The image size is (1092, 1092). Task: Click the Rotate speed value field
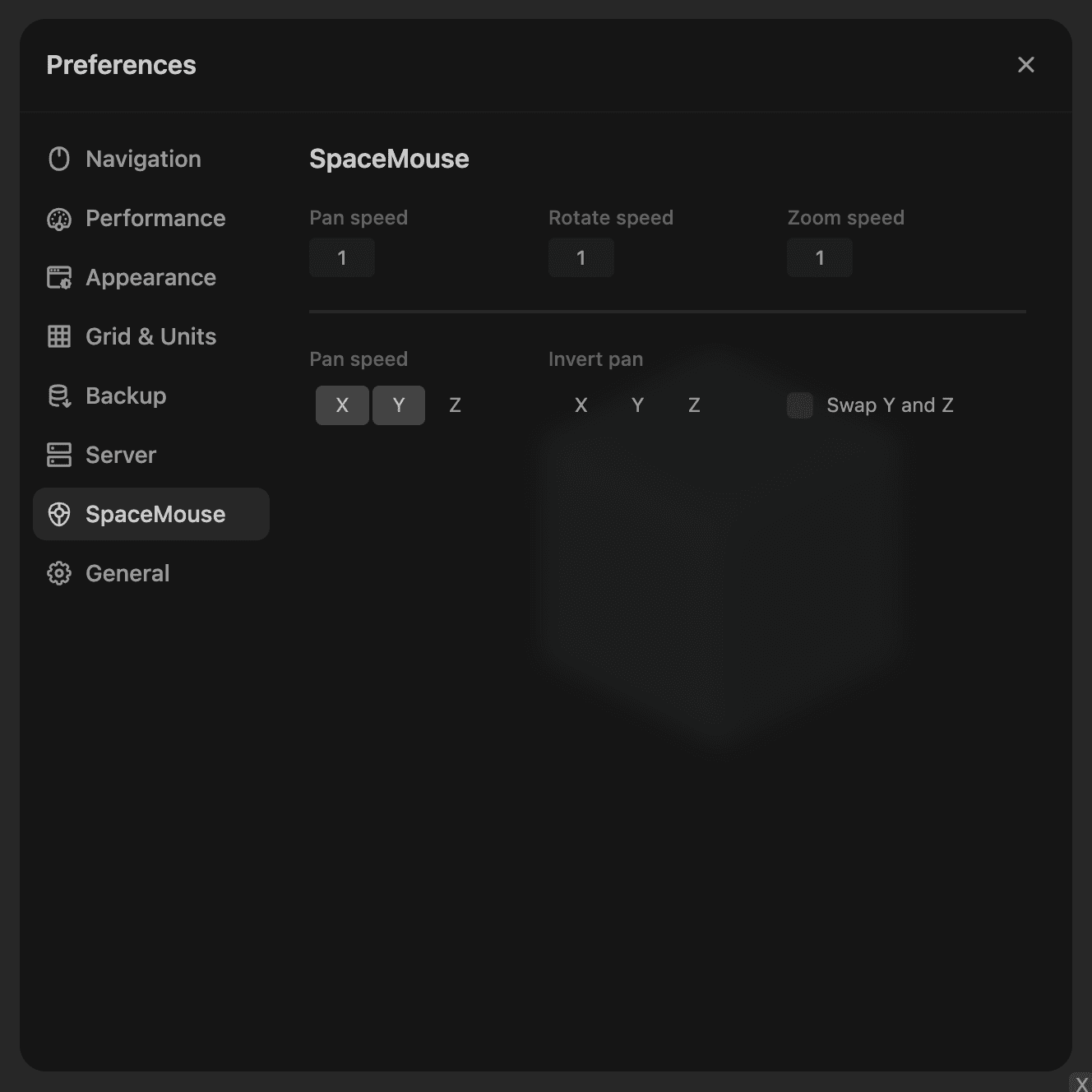pos(581,258)
